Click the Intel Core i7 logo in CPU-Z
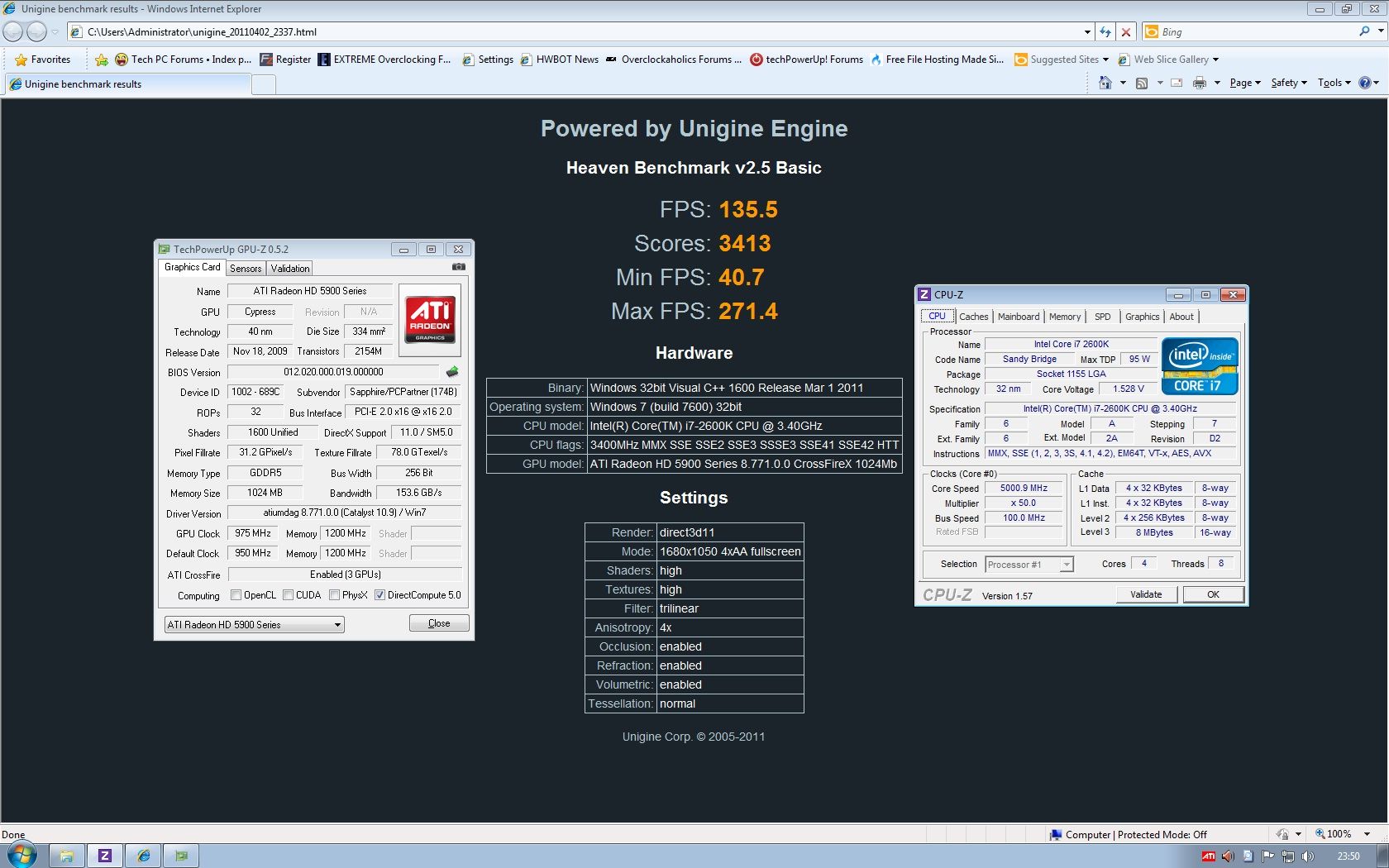The width and height of the screenshot is (1389, 868). (x=1200, y=365)
